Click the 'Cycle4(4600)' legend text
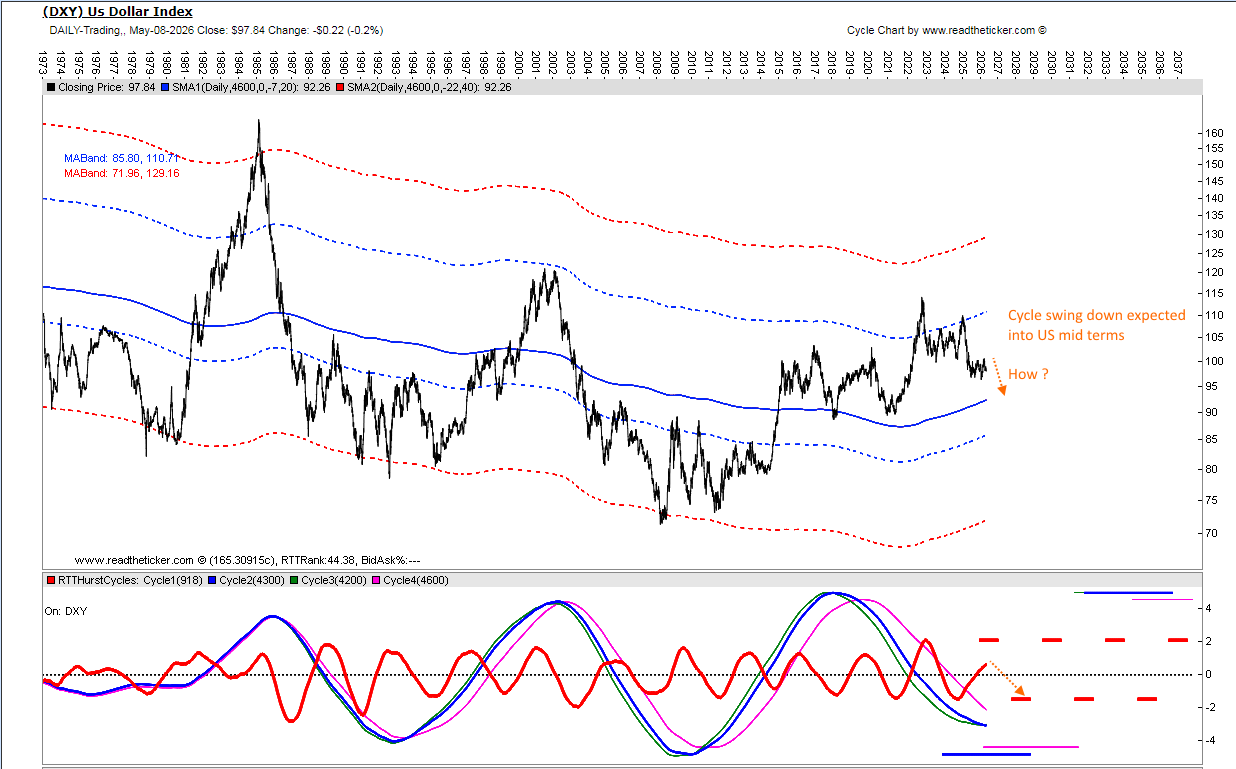 [x=416, y=580]
